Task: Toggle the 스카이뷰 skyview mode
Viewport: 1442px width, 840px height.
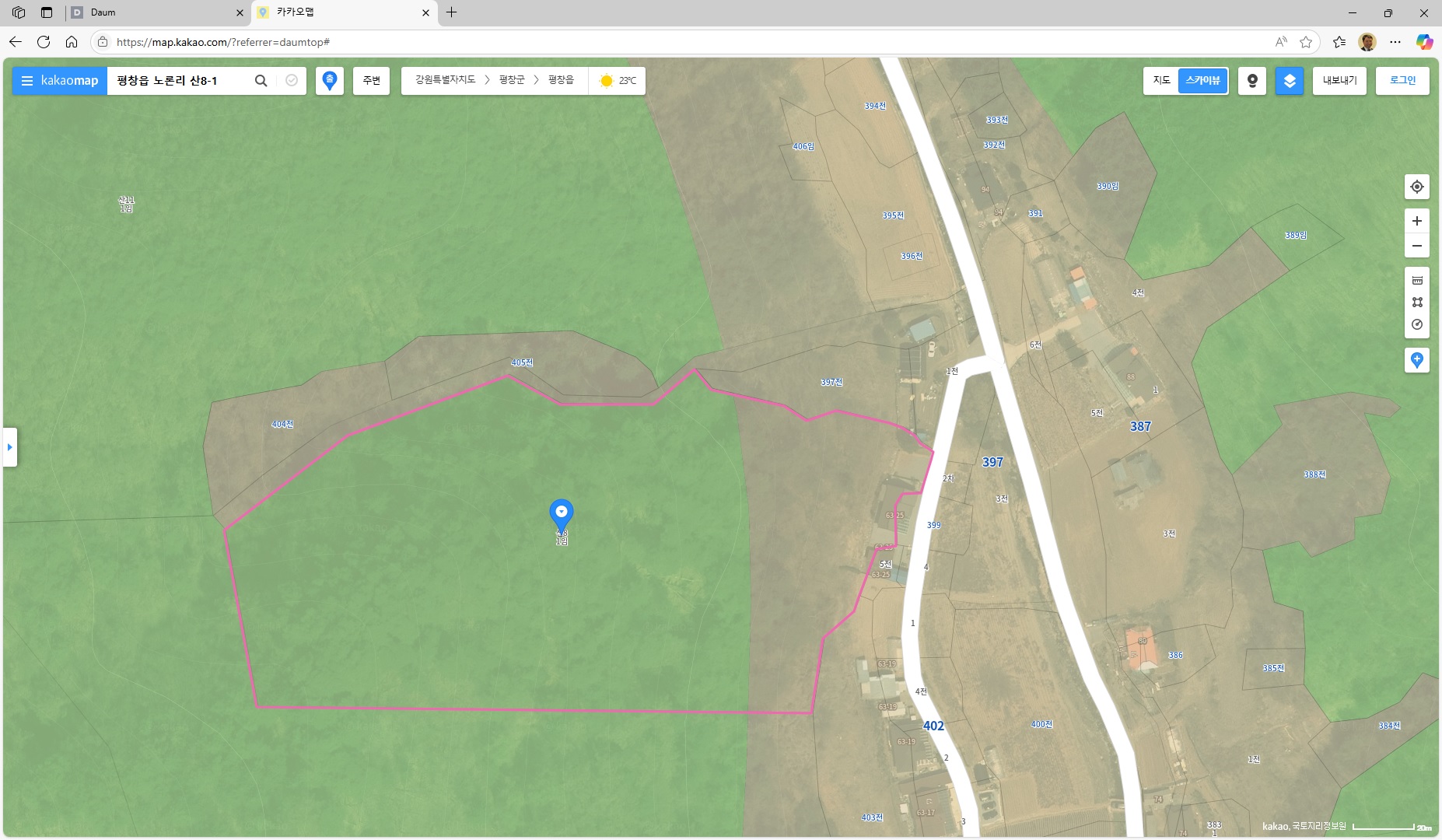Action: [1202, 81]
